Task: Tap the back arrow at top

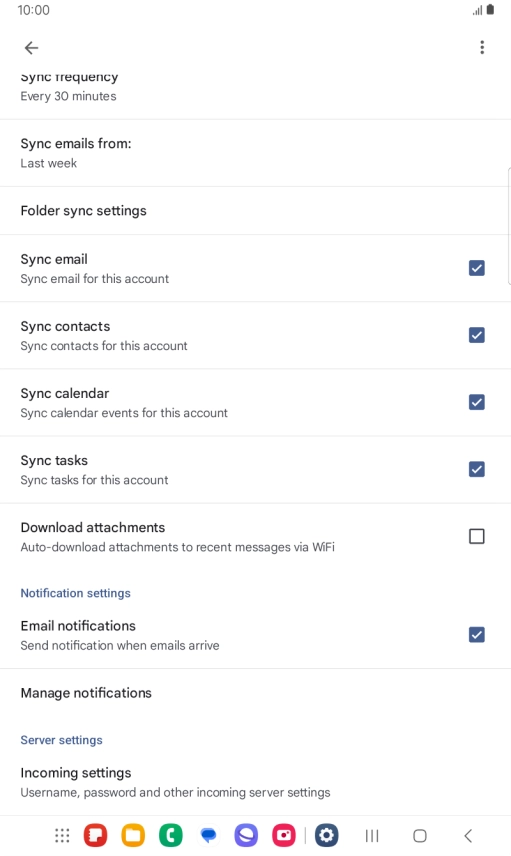Action: [32, 48]
